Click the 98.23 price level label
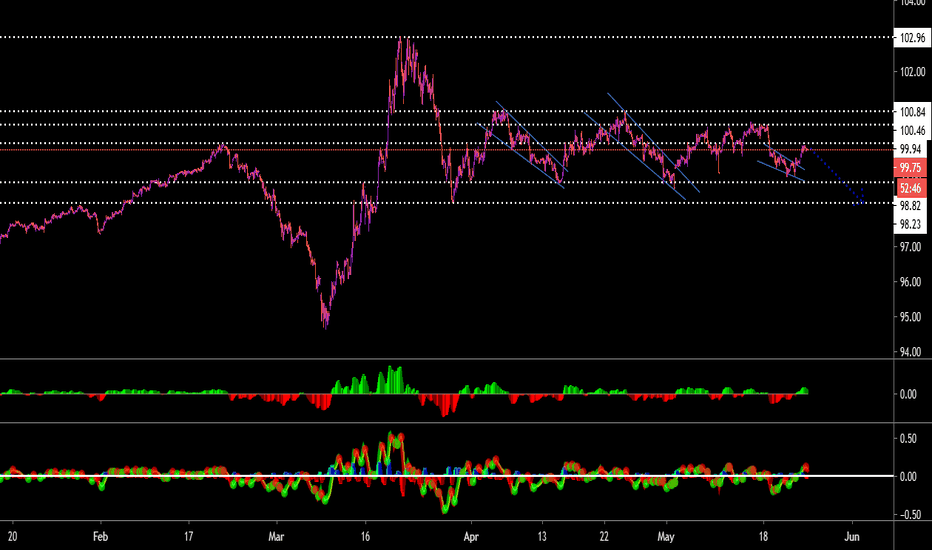 tap(911, 224)
